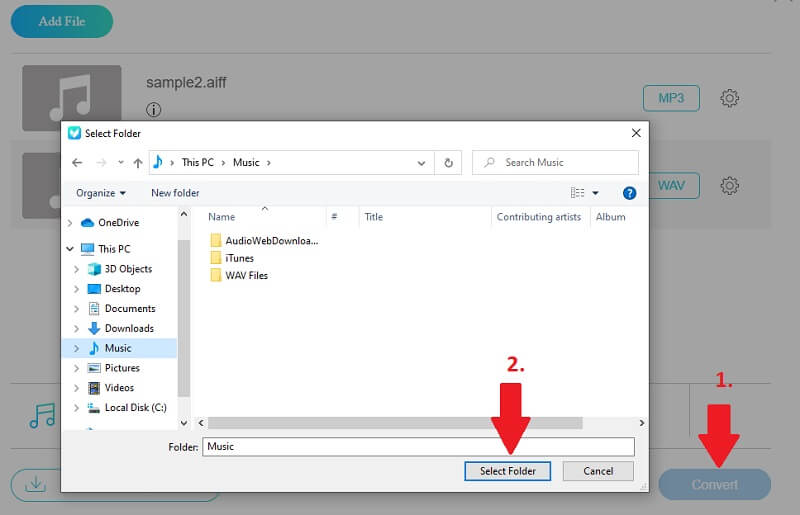Open the address bar history dropdown
Image resolution: width=800 pixels, height=515 pixels.
pos(426,163)
